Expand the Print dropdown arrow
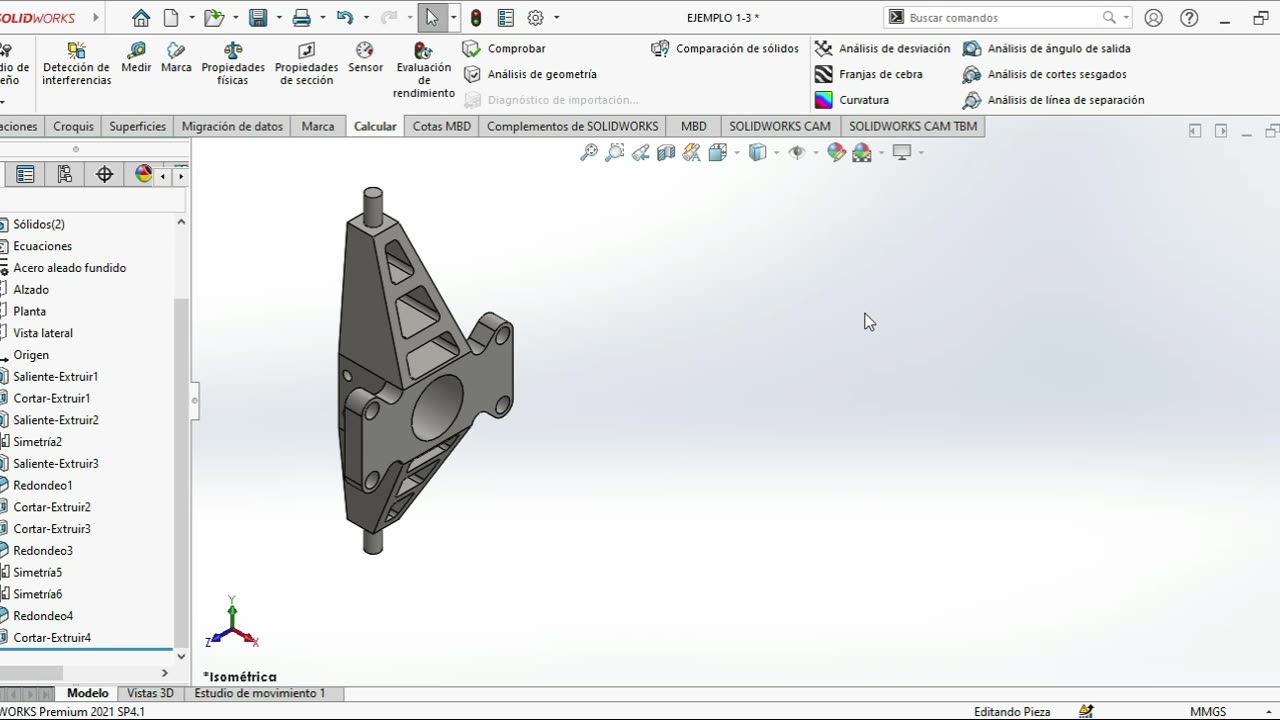 (x=321, y=18)
